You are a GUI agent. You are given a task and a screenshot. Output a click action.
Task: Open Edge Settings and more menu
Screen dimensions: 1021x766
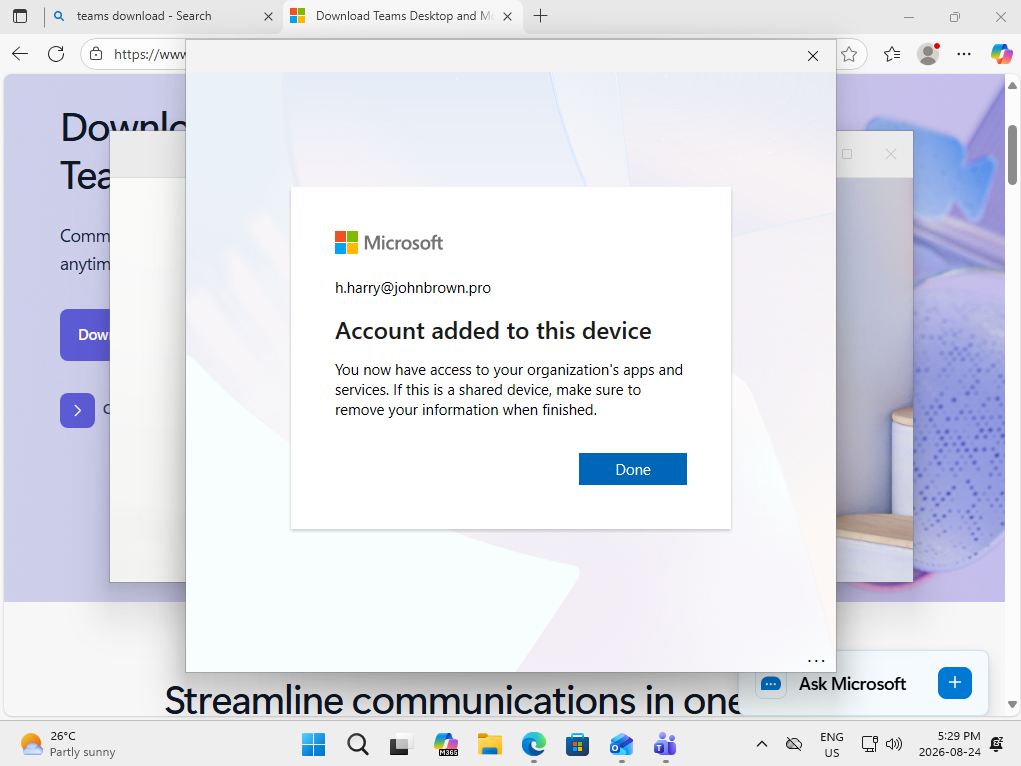tap(964, 54)
